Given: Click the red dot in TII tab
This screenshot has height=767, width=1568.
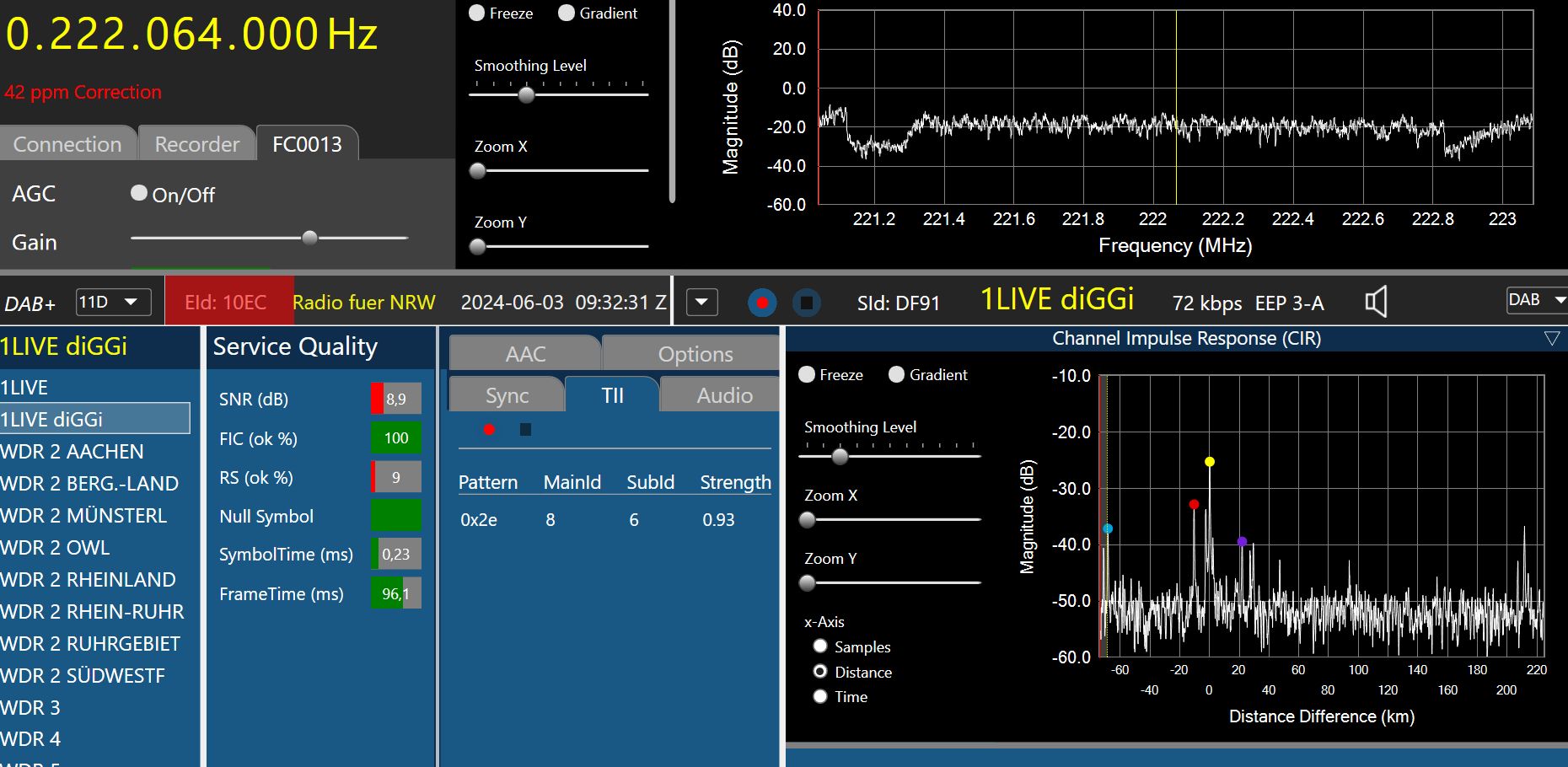Looking at the screenshot, I should [x=489, y=430].
